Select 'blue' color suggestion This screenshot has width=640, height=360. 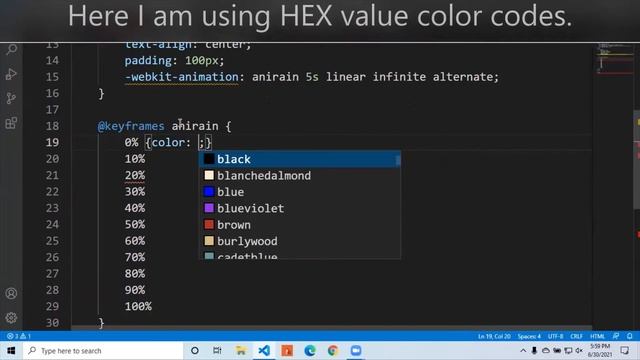click(300, 192)
